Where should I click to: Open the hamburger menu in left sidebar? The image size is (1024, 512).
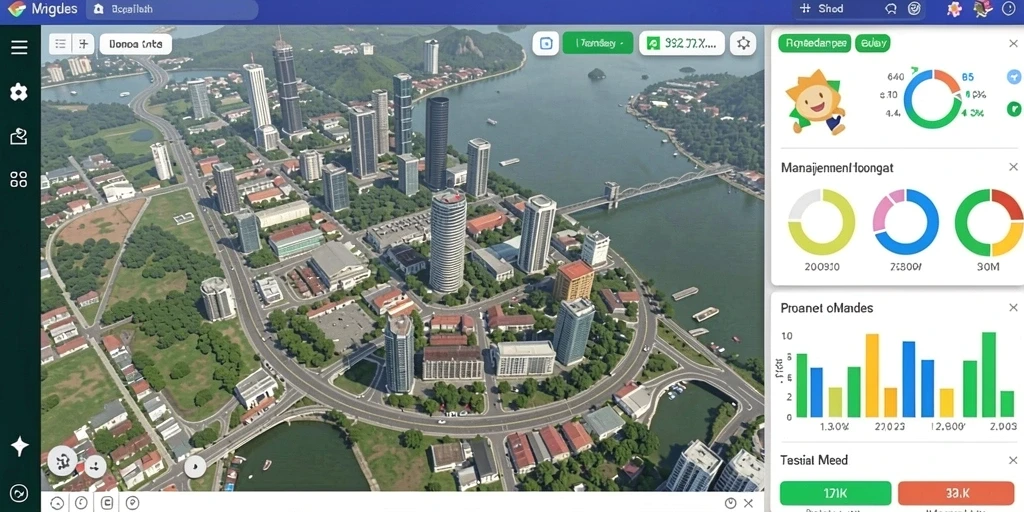(19, 47)
